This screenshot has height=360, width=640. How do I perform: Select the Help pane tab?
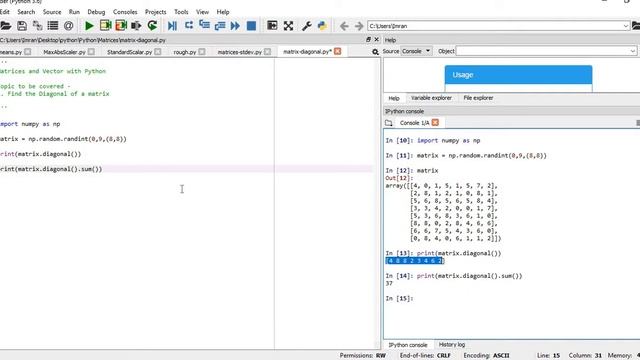click(393, 98)
